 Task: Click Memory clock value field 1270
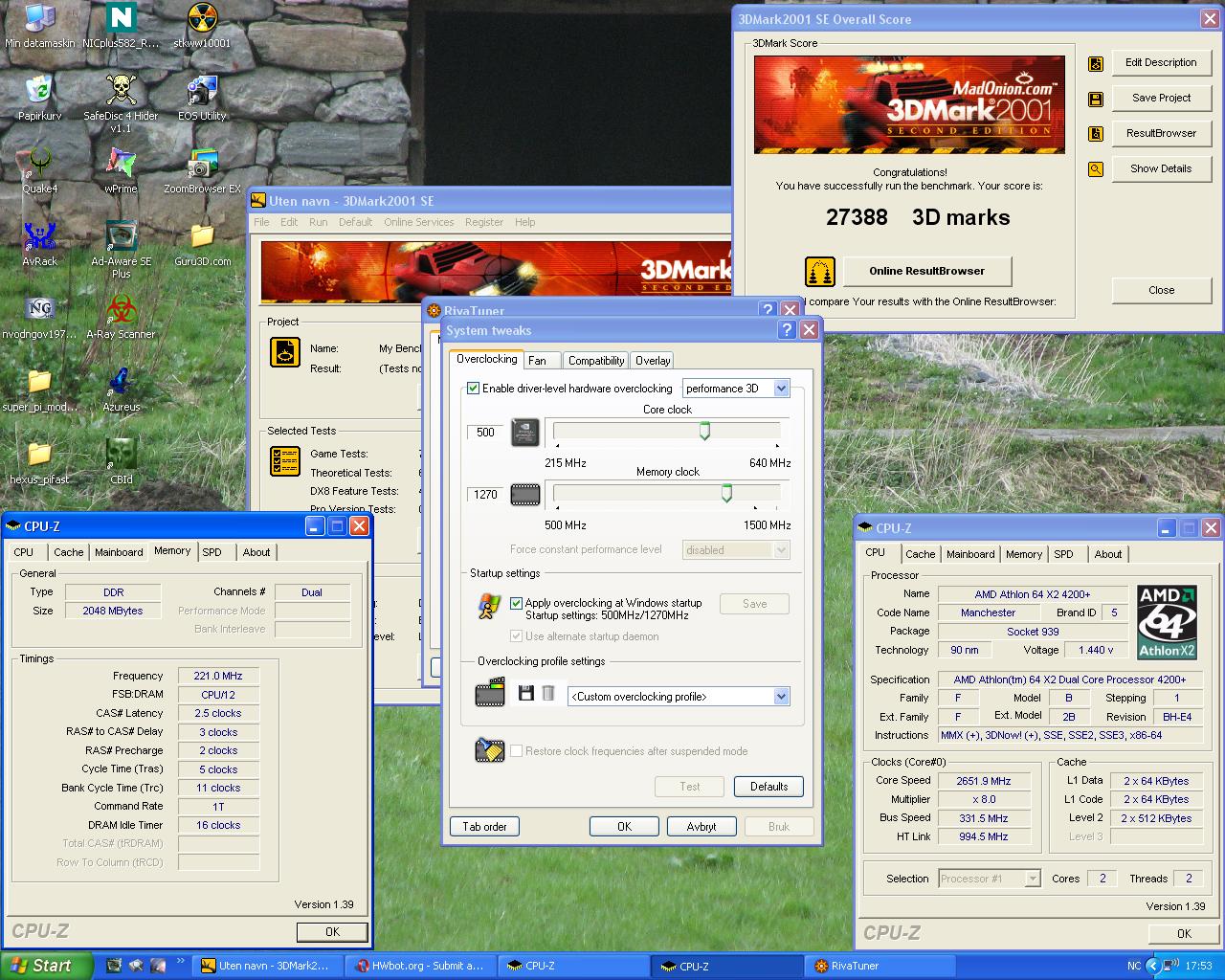(x=485, y=495)
